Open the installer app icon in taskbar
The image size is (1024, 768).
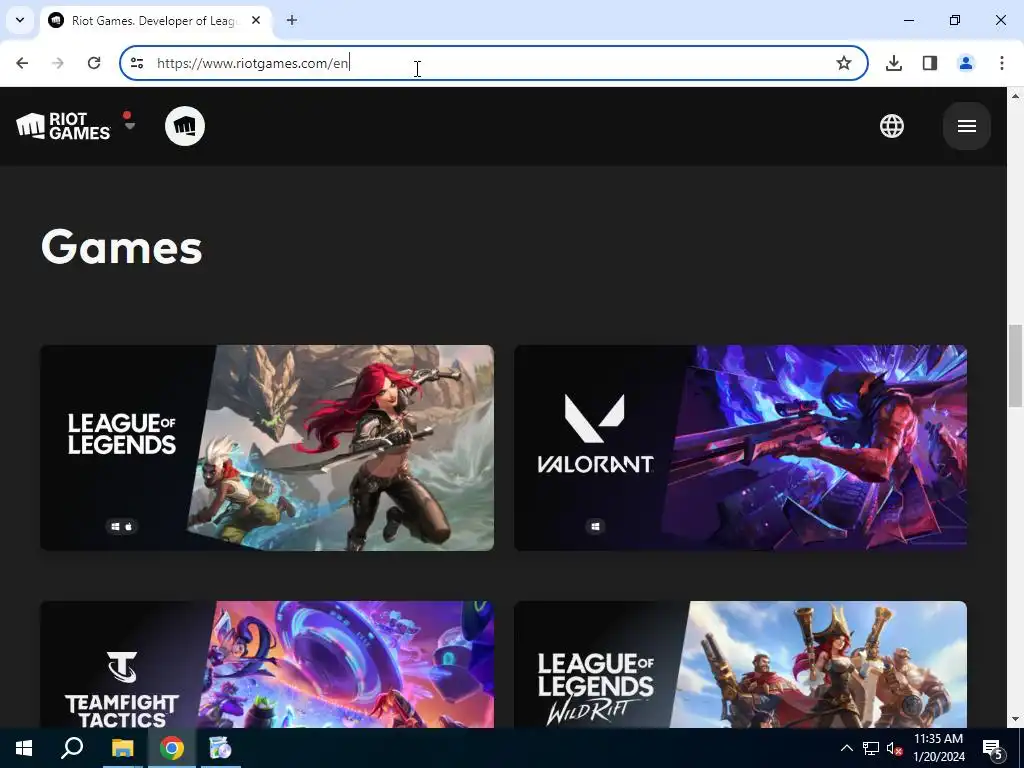point(220,748)
